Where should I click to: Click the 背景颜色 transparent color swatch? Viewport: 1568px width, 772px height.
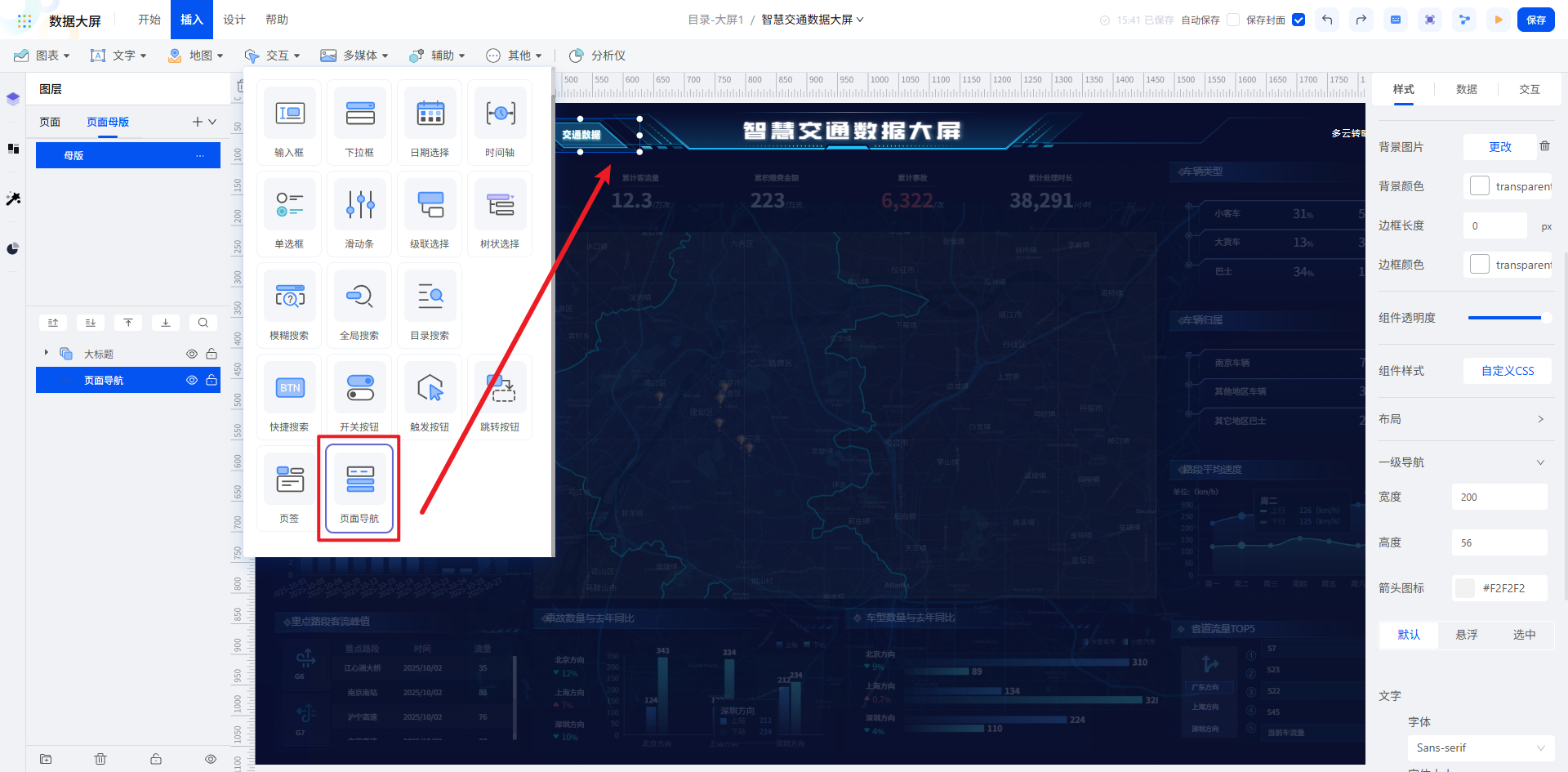[x=1480, y=185]
